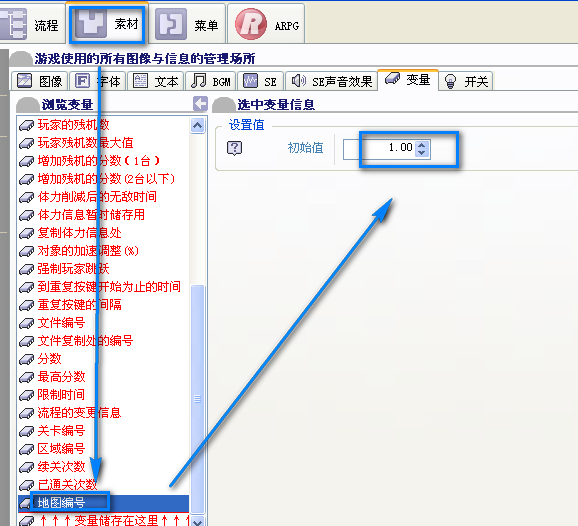
Task: Select variable 增加残机的分数(2台以下)
Action: click(106, 179)
